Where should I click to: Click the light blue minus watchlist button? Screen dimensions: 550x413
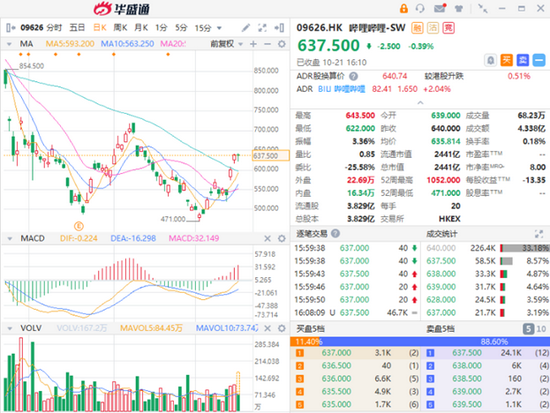539,60
